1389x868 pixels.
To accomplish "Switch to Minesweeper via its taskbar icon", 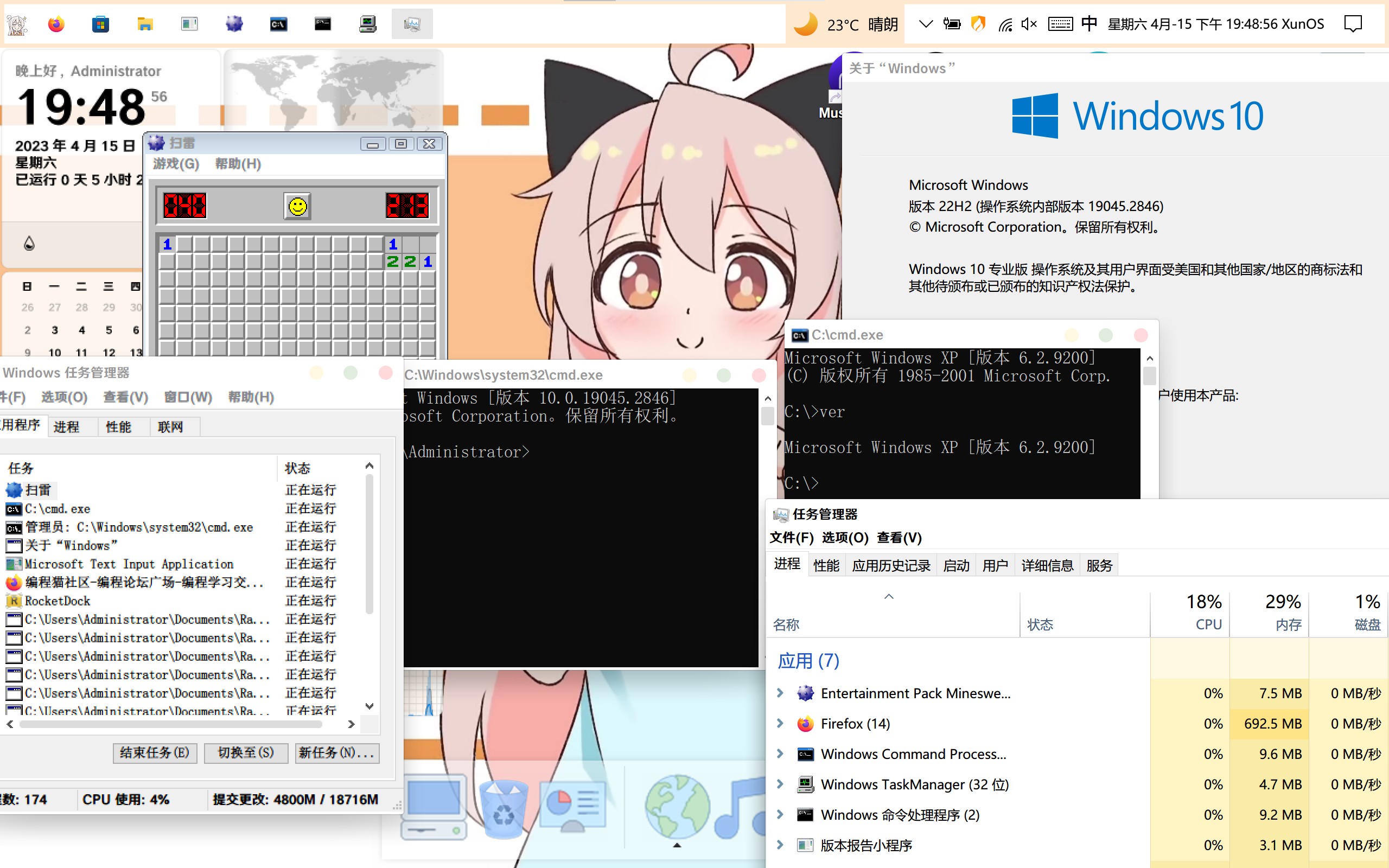I will tap(234, 24).
